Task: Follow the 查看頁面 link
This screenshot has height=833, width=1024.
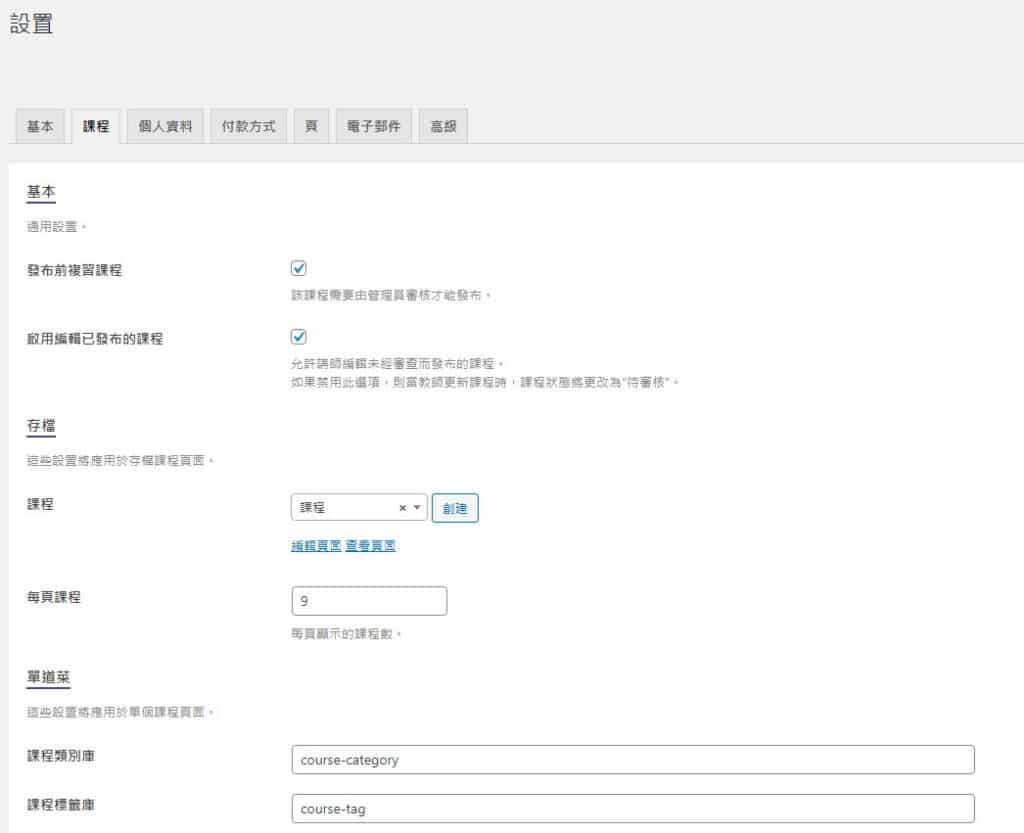Action: coord(370,546)
